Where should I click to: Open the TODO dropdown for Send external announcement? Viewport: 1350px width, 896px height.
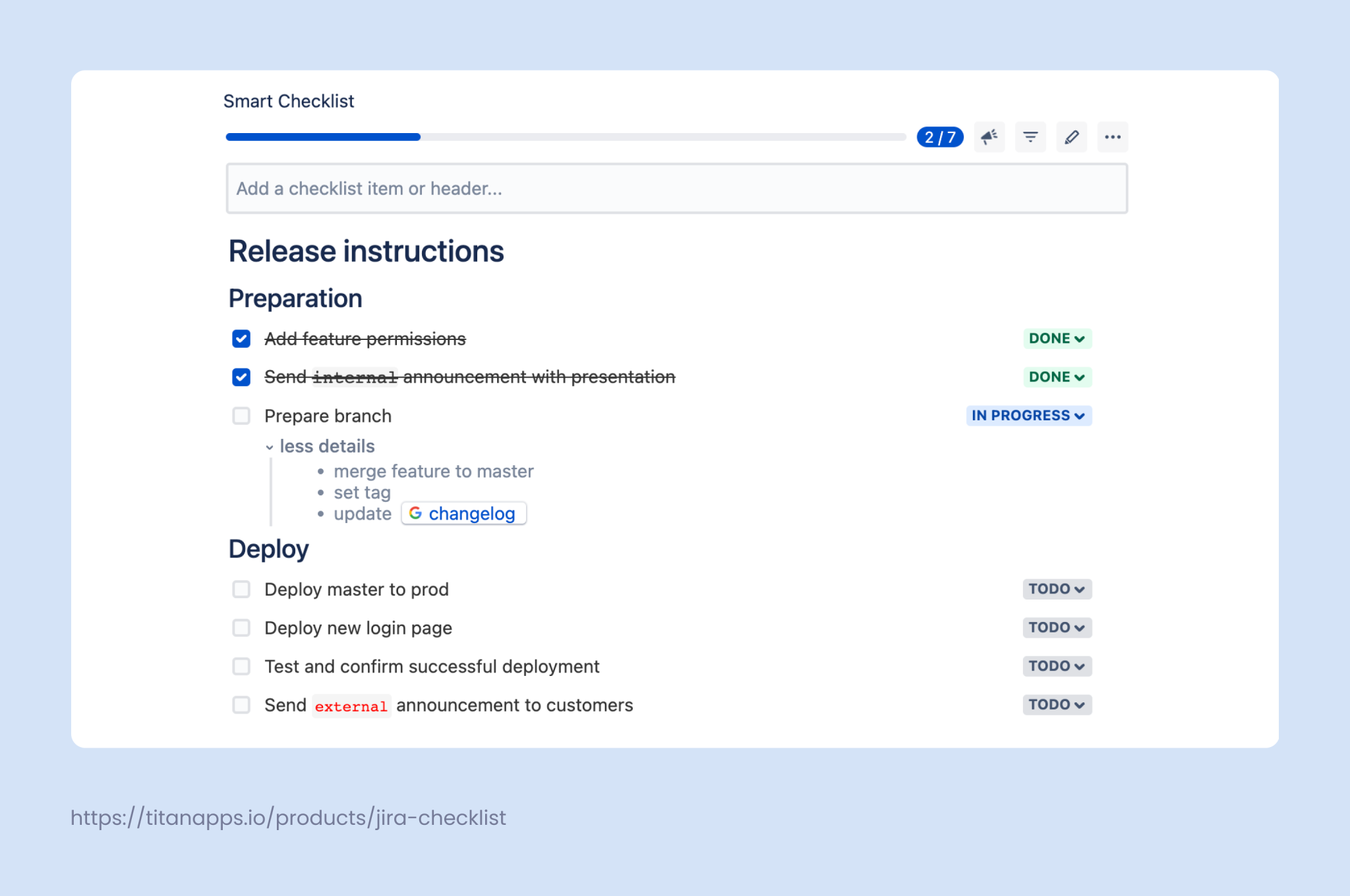1056,704
